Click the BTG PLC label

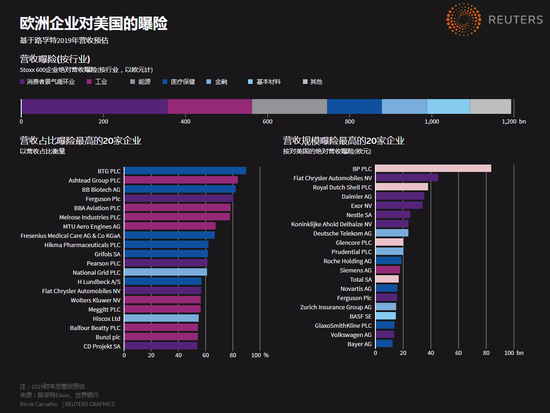click(109, 171)
